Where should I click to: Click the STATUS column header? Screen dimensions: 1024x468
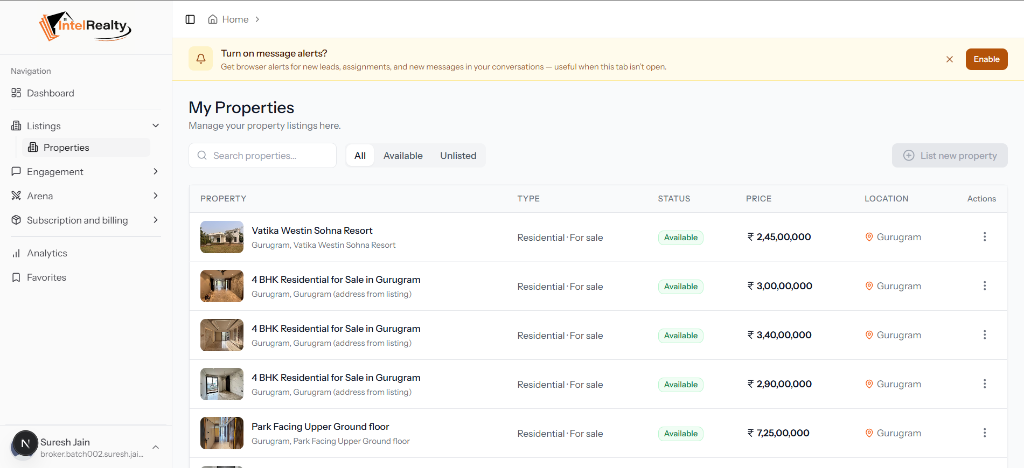pyautogui.click(x=674, y=198)
